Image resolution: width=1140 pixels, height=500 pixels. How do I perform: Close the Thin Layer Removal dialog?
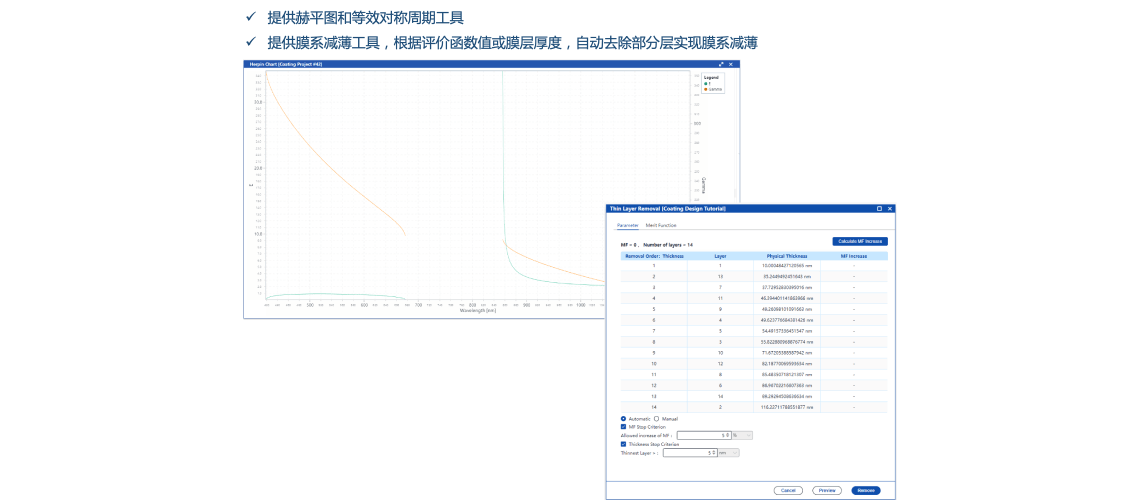point(890,208)
